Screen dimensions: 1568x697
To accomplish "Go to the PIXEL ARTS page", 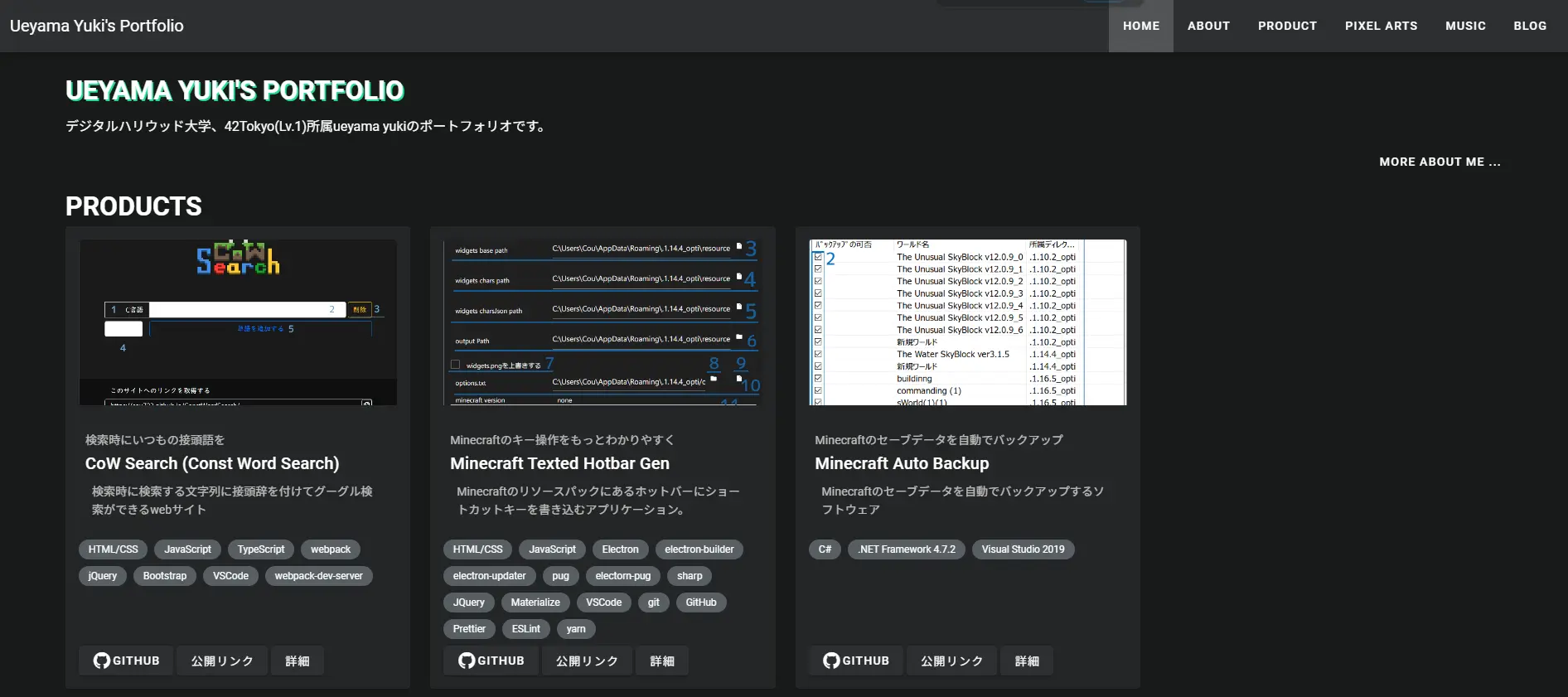I will (x=1381, y=26).
